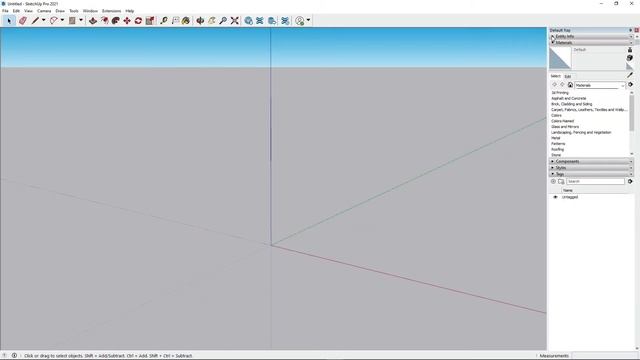Pick the Rotate tool
The height and width of the screenshot is (360, 640).
(x=138, y=20)
